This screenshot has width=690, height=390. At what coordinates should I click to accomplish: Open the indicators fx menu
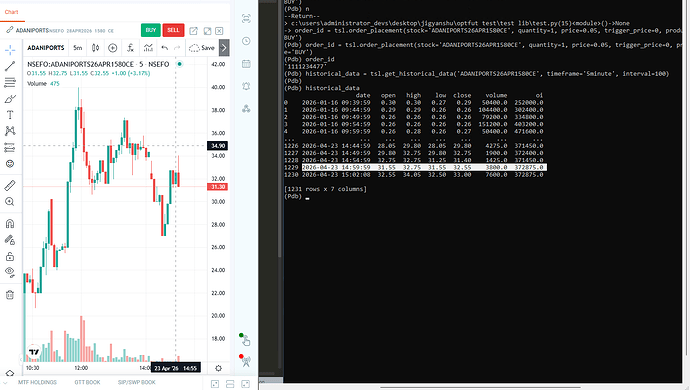130,48
